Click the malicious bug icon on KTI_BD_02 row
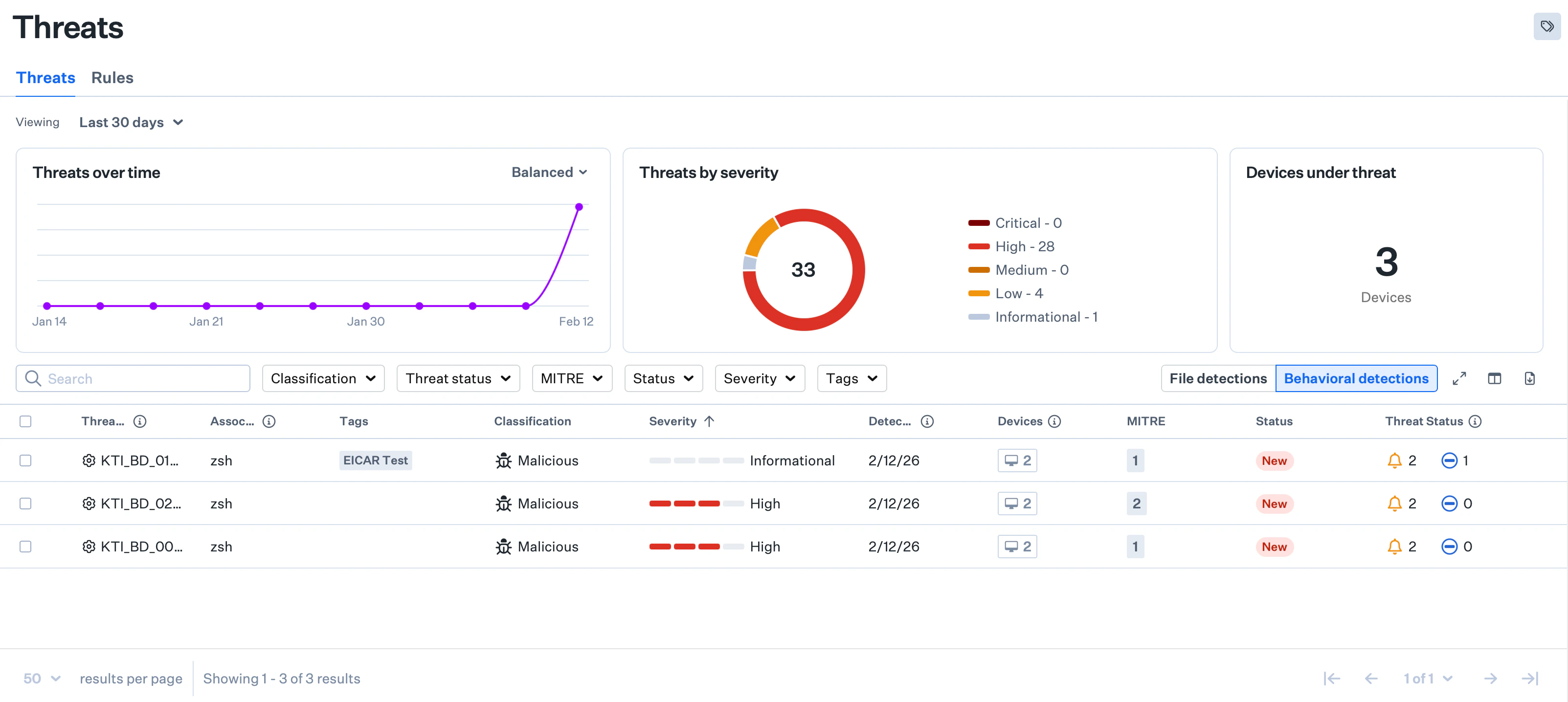The image size is (1568, 702). tap(503, 503)
